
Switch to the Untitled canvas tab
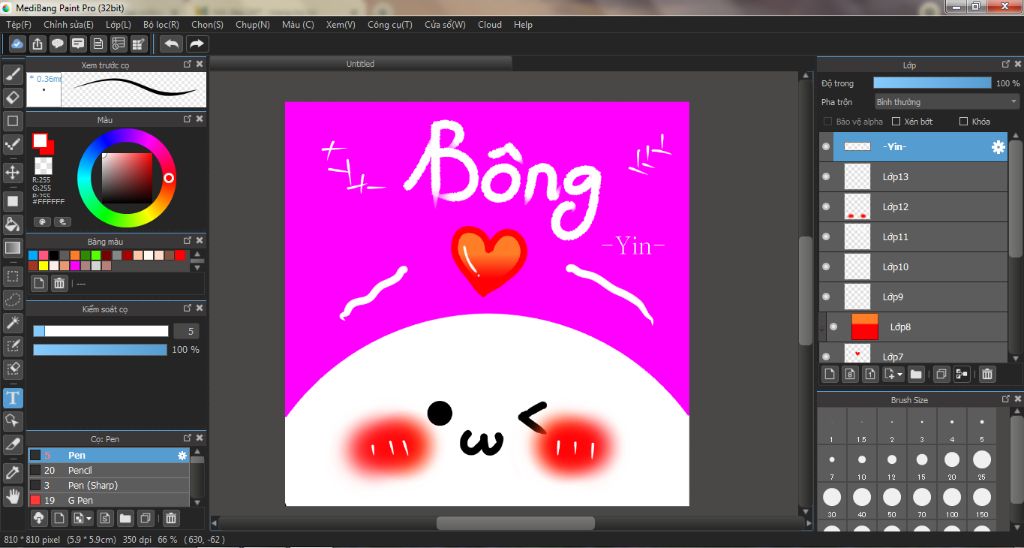click(x=360, y=64)
